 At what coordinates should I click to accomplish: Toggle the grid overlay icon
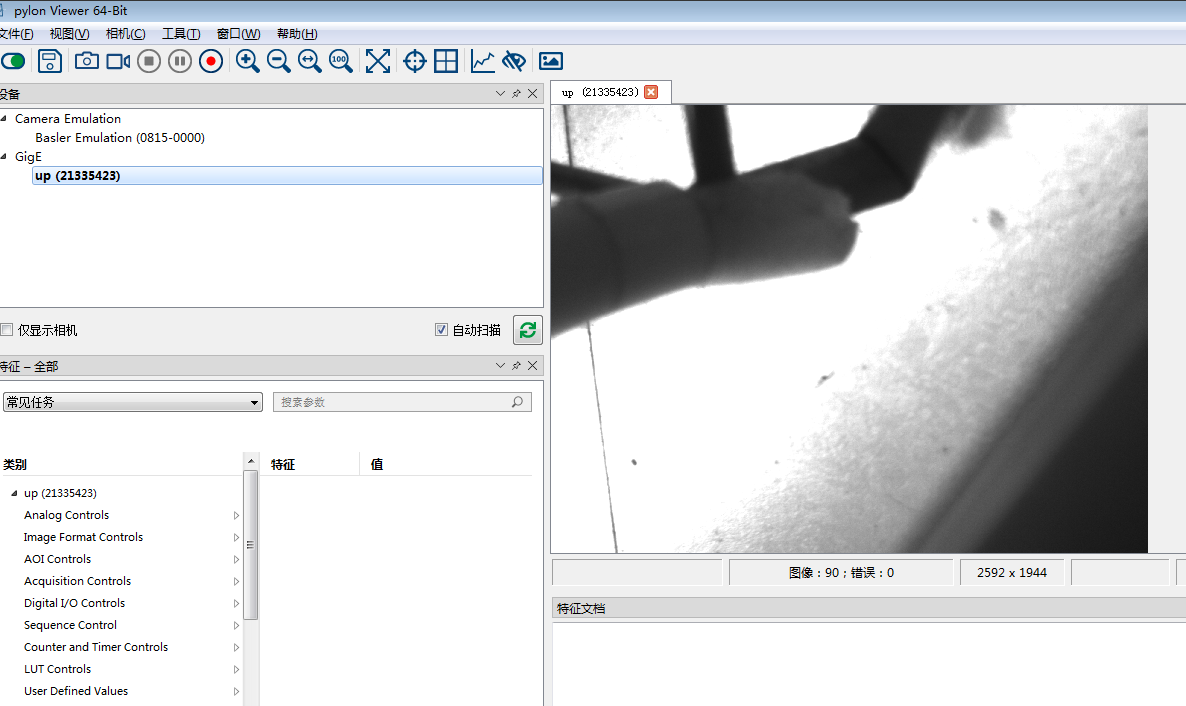(446, 61)
